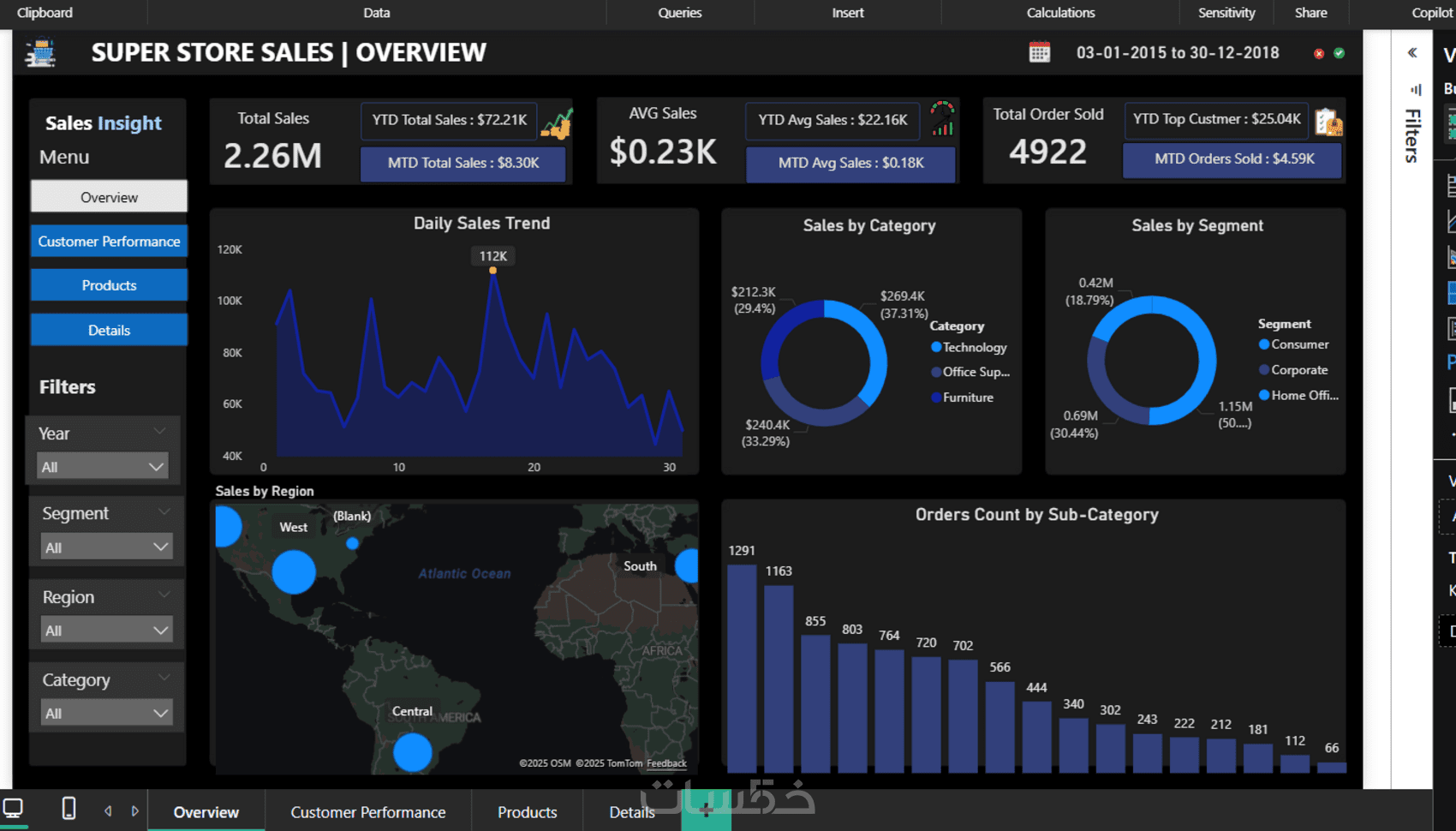This screenshot has width=1456, height=831.
Task: Click the red cancel circle icon
Action: click(1319, 53)
